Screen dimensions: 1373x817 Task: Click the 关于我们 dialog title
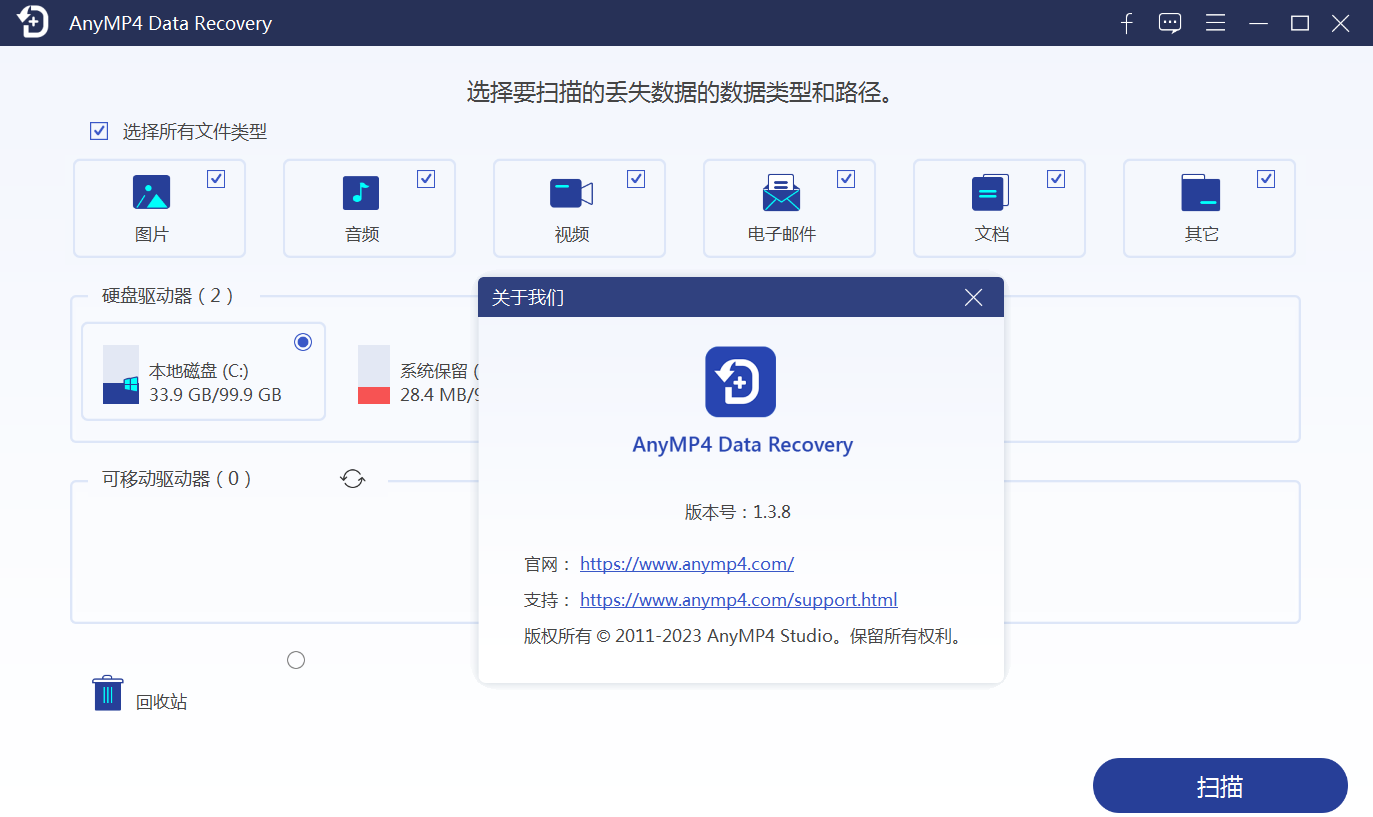click(528, 298)
